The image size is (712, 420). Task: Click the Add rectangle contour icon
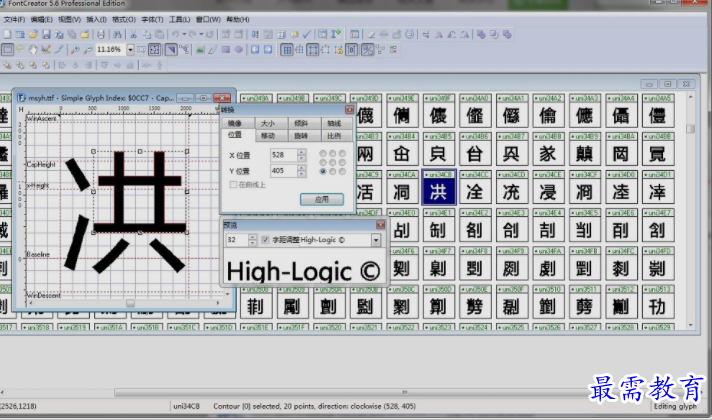(x=226, y=49)
